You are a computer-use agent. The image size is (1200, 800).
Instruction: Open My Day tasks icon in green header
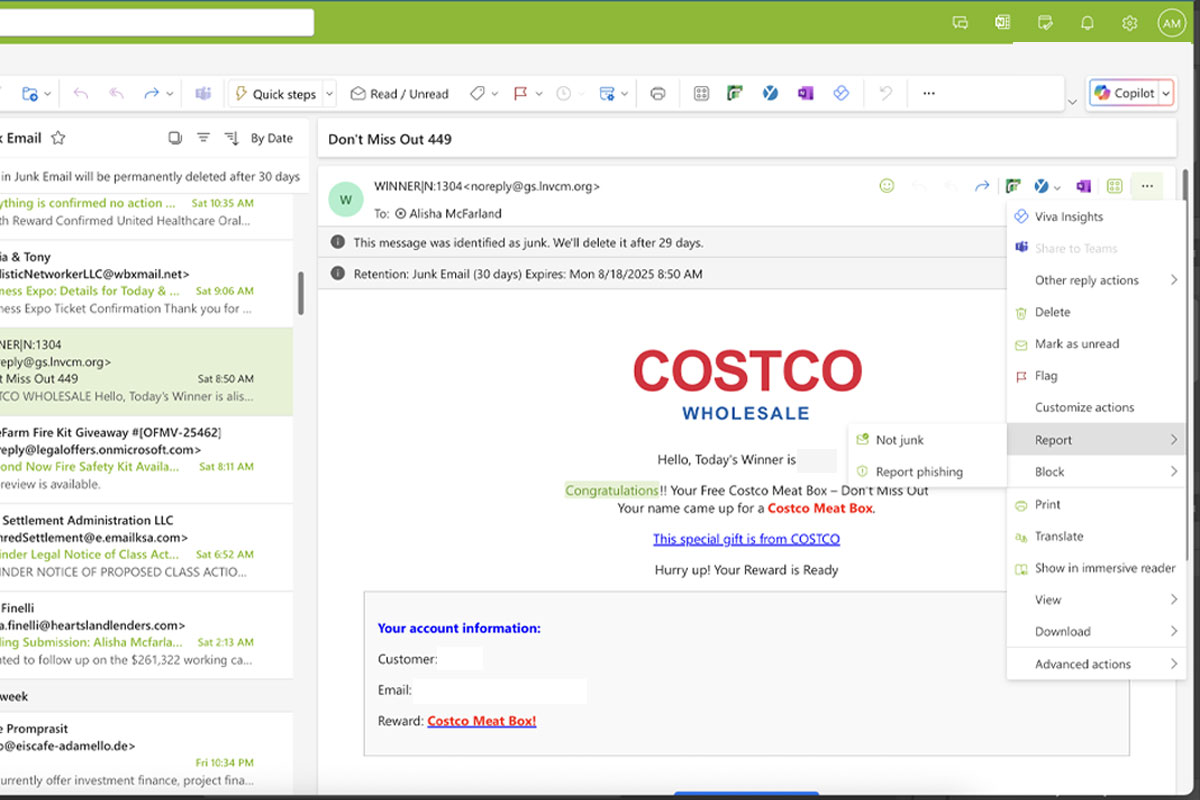(1045, 22)
